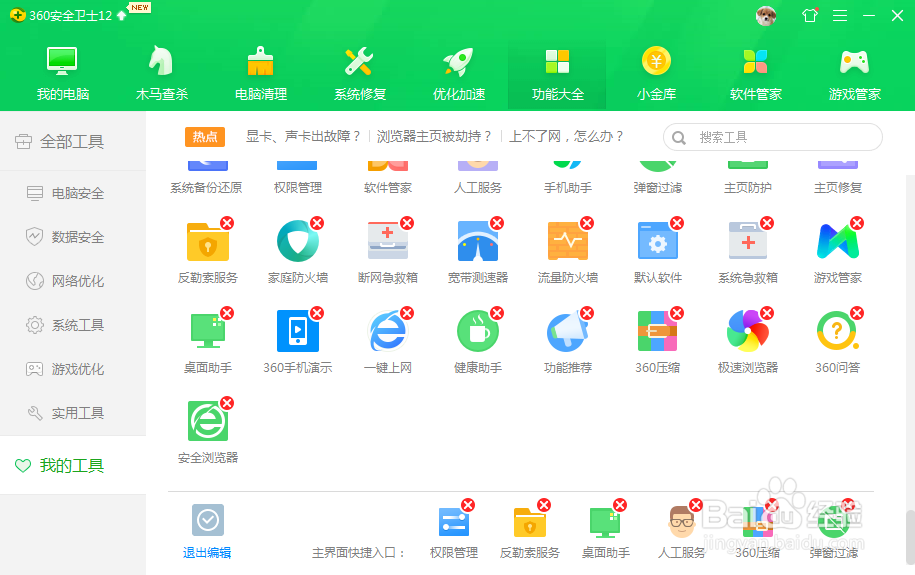Select 网络优化 category in sidebar
The height and width of the screenshot is (575, 915).
point(73,281)
